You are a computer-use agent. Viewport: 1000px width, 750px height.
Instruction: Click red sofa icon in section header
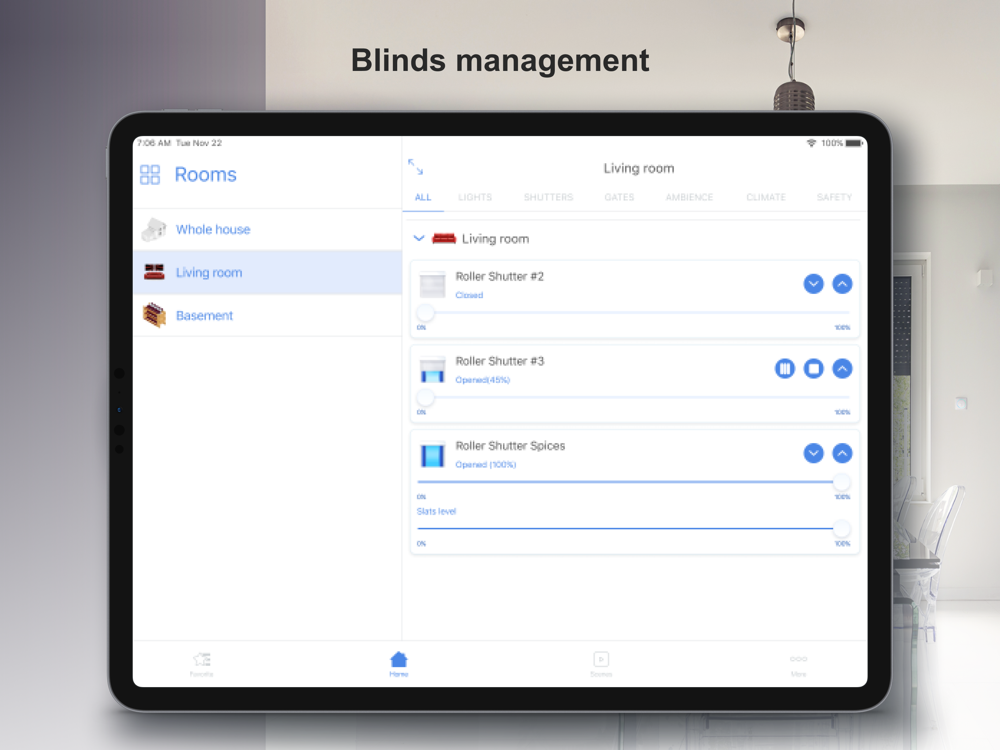pos(444,239)
